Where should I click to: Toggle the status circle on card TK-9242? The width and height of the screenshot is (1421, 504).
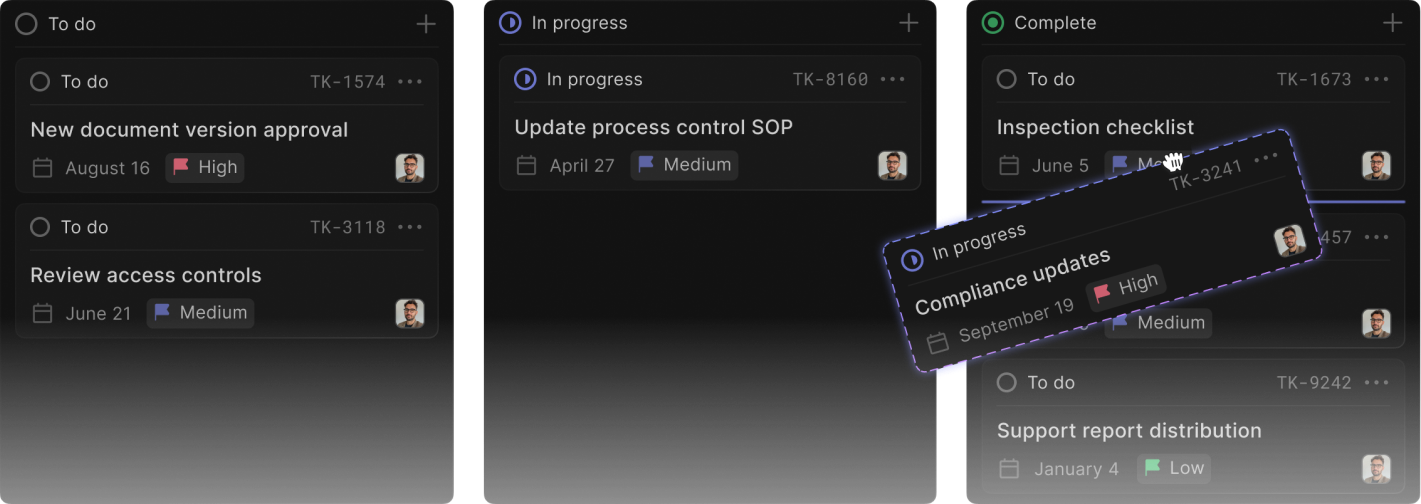pos(1007,383)
